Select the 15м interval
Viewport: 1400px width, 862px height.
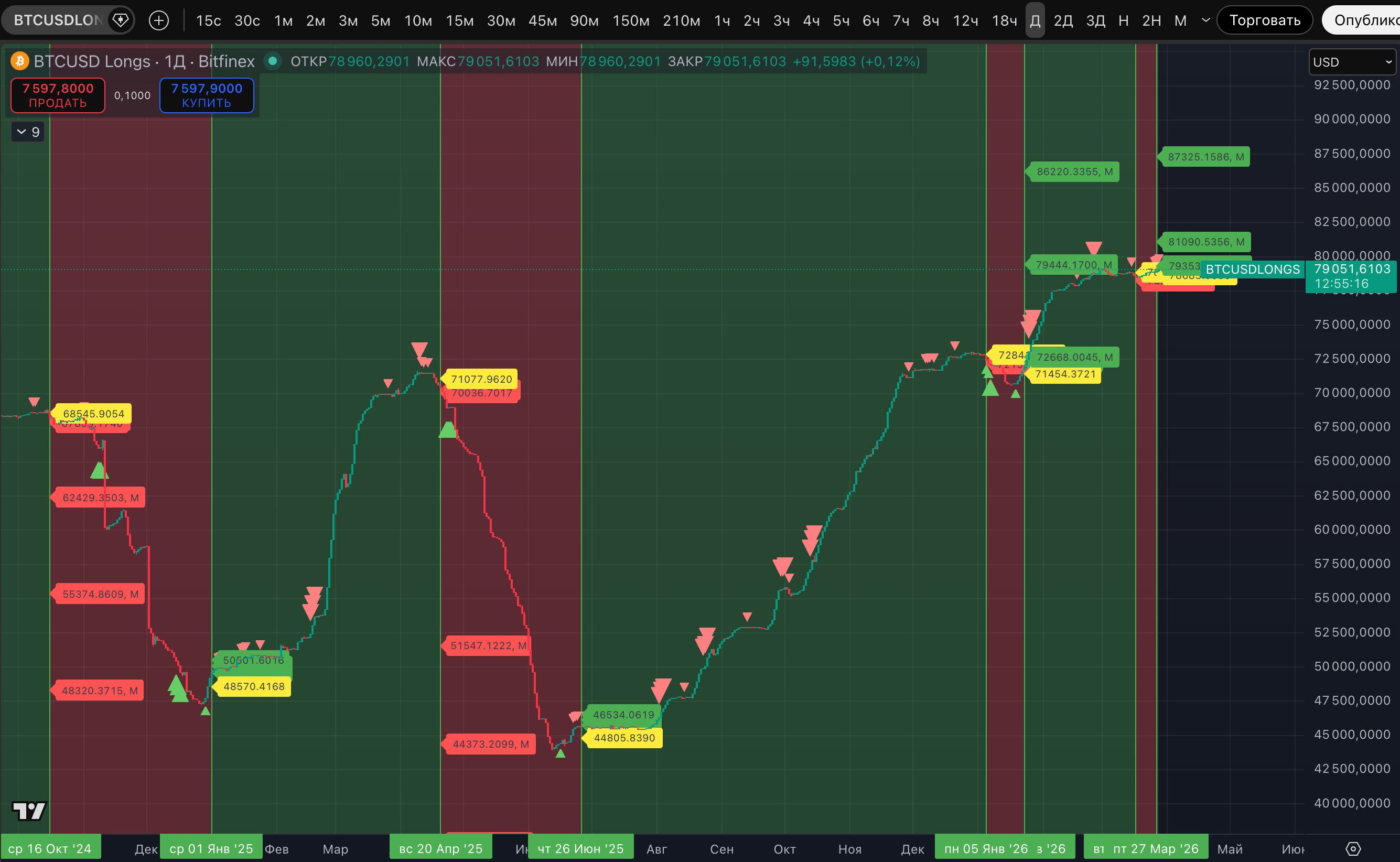[459, 20]
